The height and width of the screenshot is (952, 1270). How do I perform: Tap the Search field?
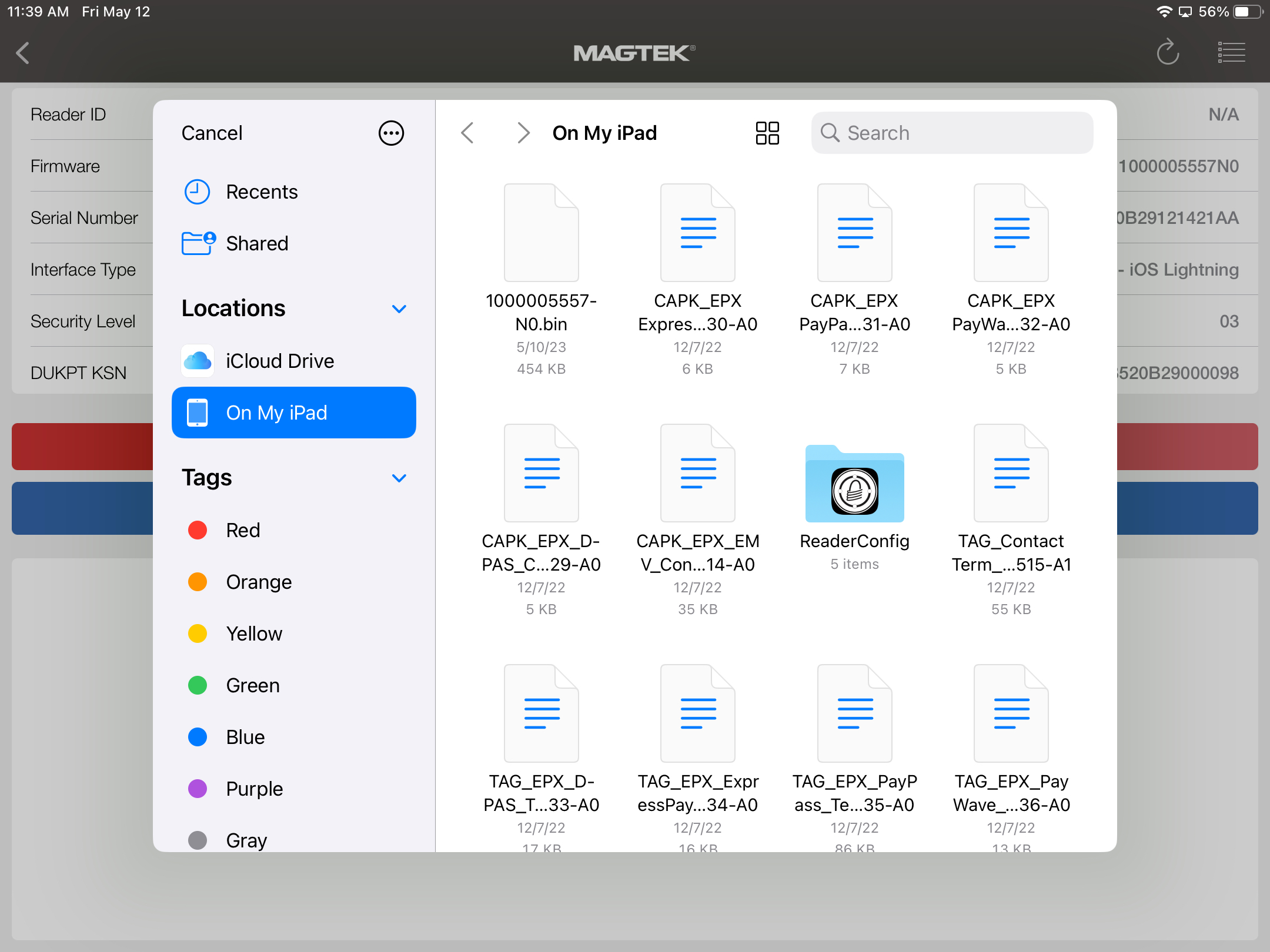(x=952, y=133)
